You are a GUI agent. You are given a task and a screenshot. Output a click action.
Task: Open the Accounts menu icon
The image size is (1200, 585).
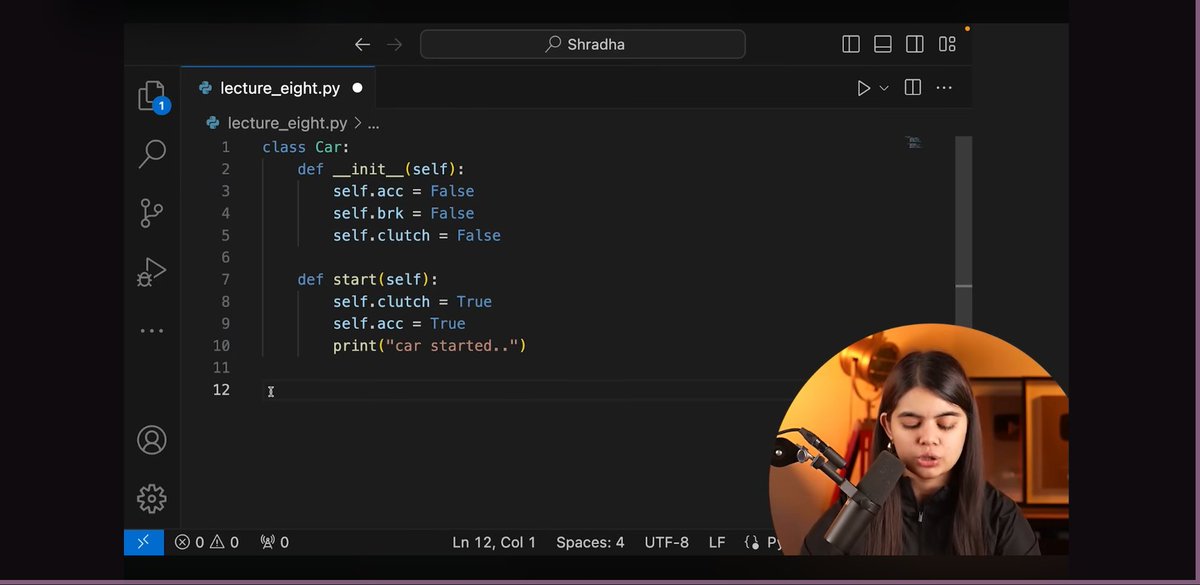coord(151,440)
